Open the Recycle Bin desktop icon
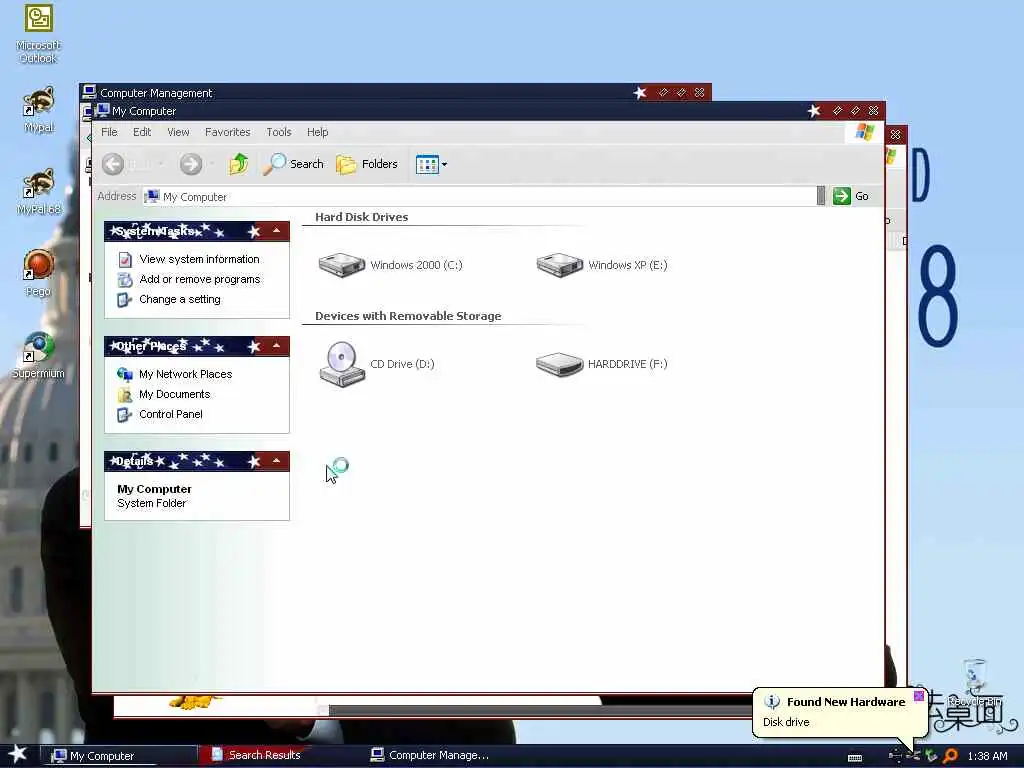This screenshot has height=768, width=1024. (975, 682)
